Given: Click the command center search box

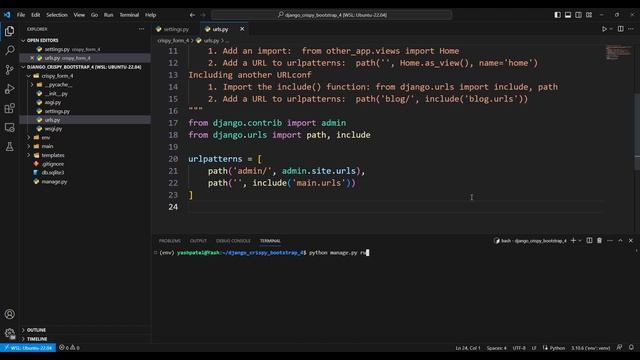Looking at the screenshot, I should pos(331,15).
